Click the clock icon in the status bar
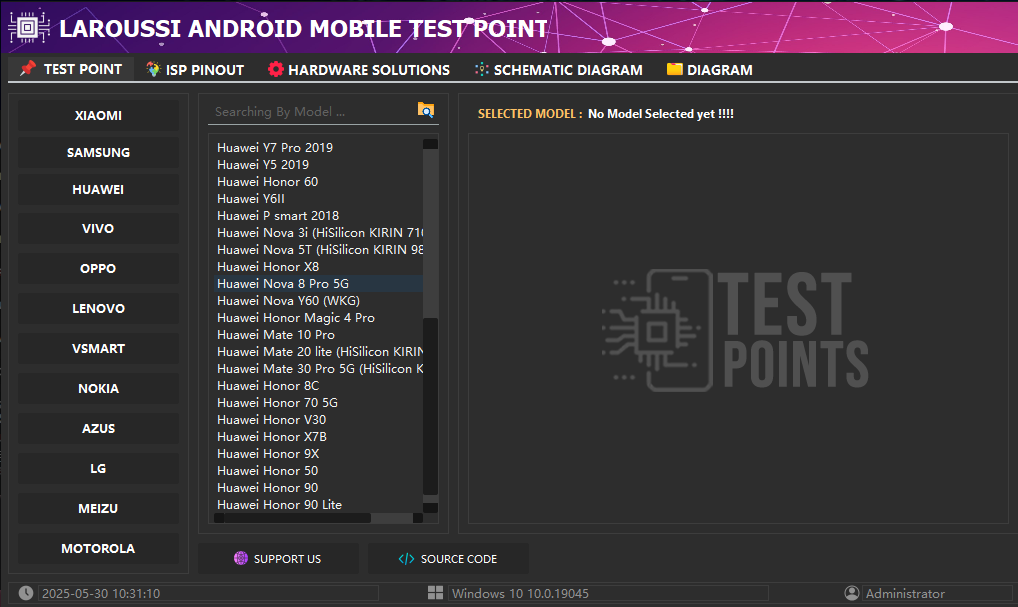1018x607 pixels. click(26, 593)
